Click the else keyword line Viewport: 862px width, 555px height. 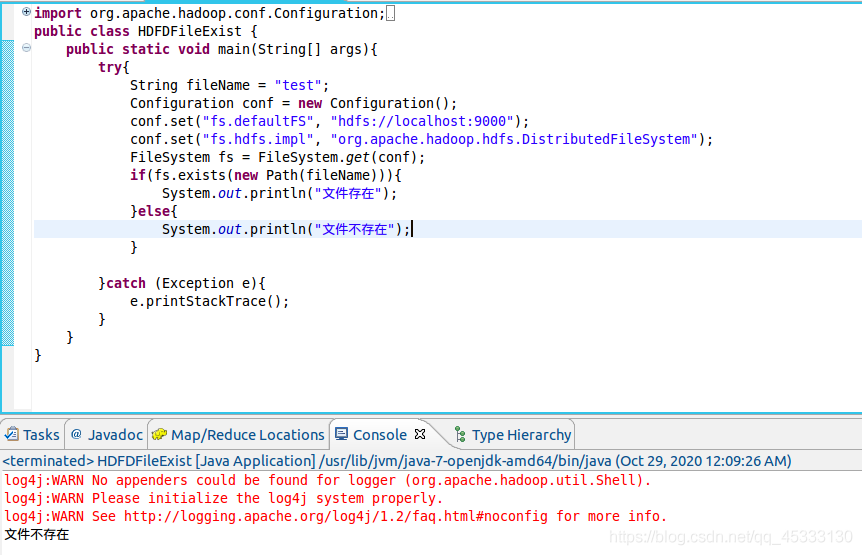[x=154, y=211]
